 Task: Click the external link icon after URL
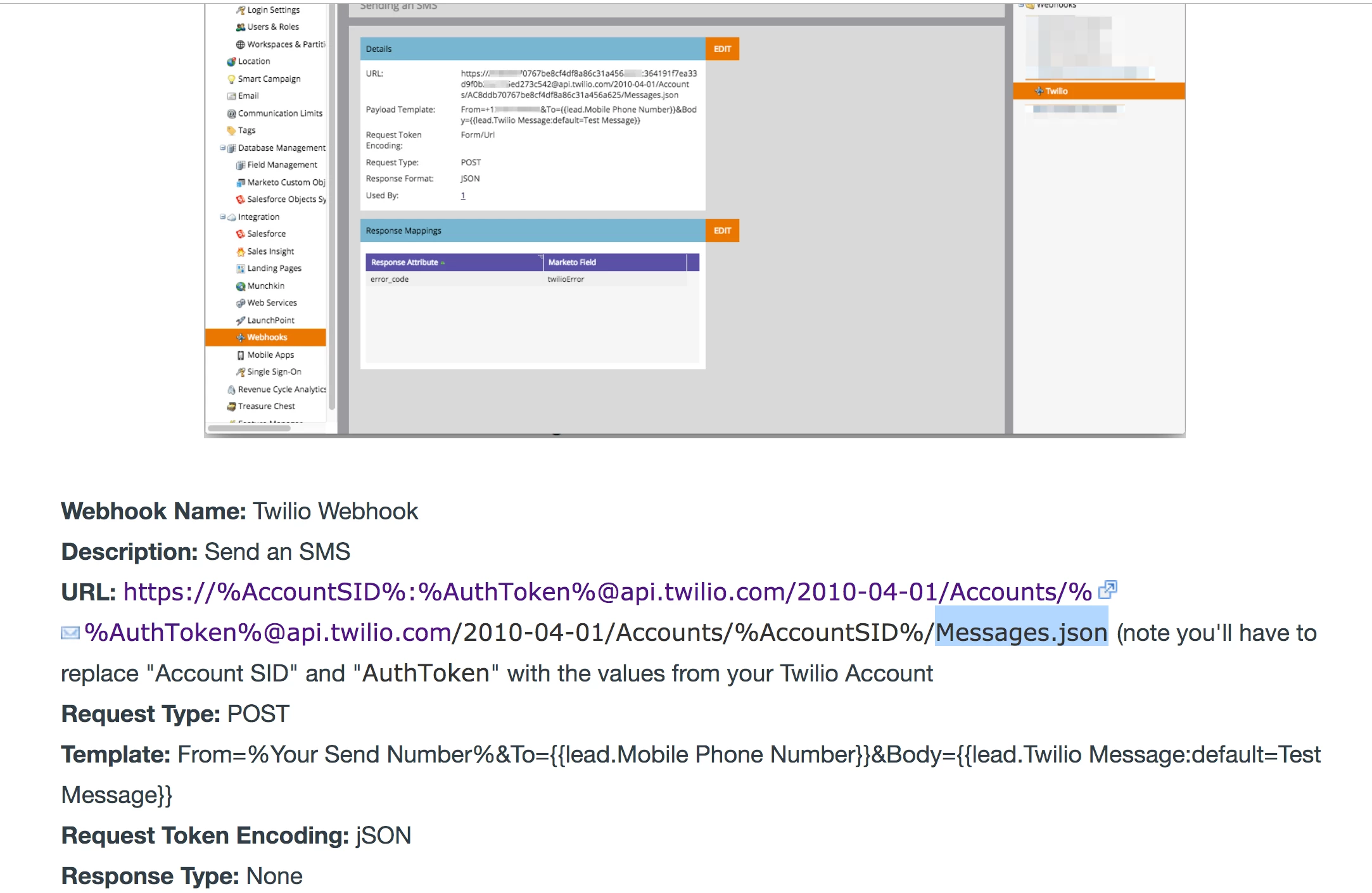1107,590
